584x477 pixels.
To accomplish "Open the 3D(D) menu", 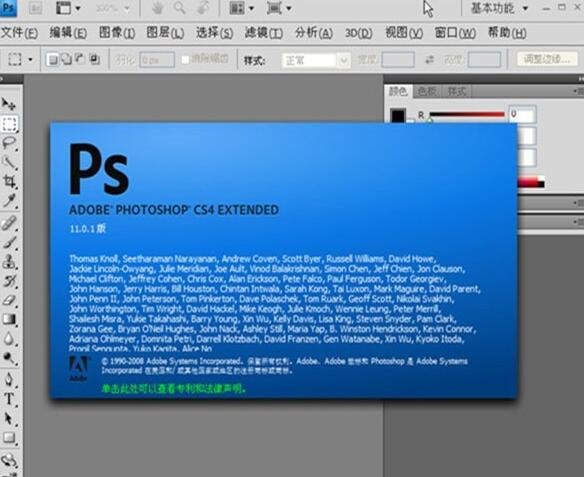I will click(358, 33).
